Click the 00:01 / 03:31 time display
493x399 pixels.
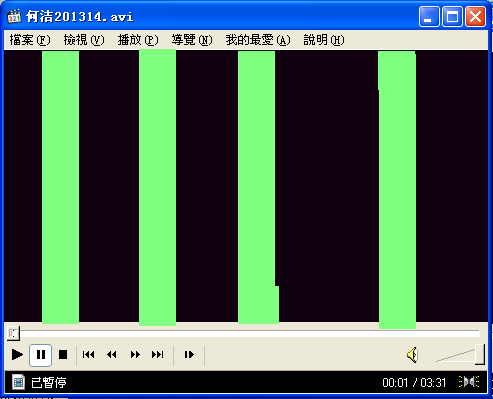coord(414,382)
